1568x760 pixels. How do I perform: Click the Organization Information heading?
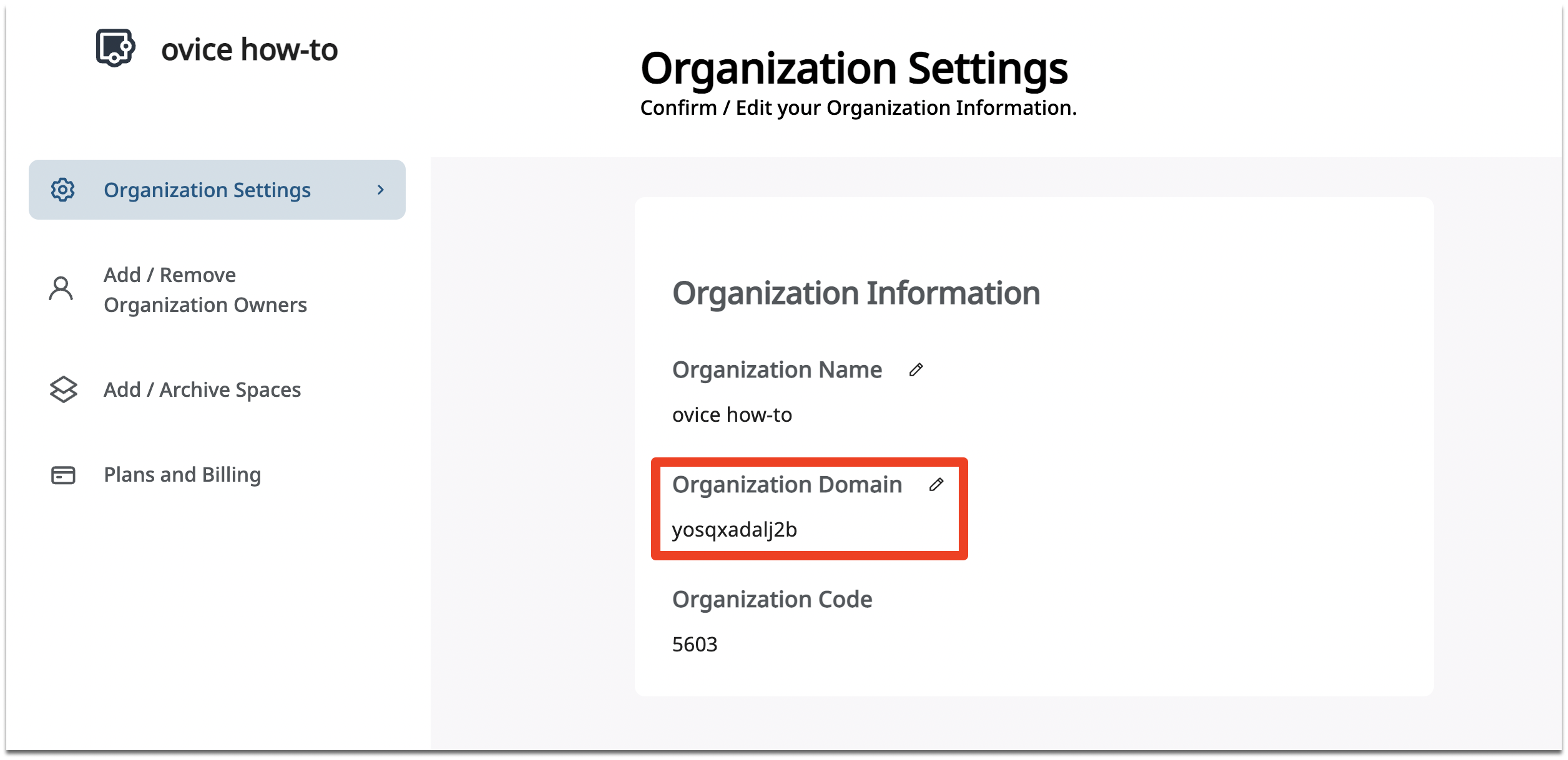point(856,292)
